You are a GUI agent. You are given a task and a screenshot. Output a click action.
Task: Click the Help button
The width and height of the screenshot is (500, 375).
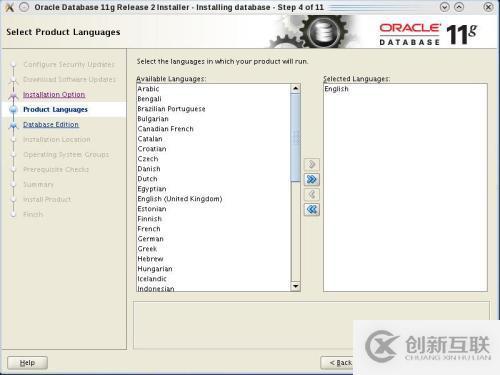(x=27, y=363)
